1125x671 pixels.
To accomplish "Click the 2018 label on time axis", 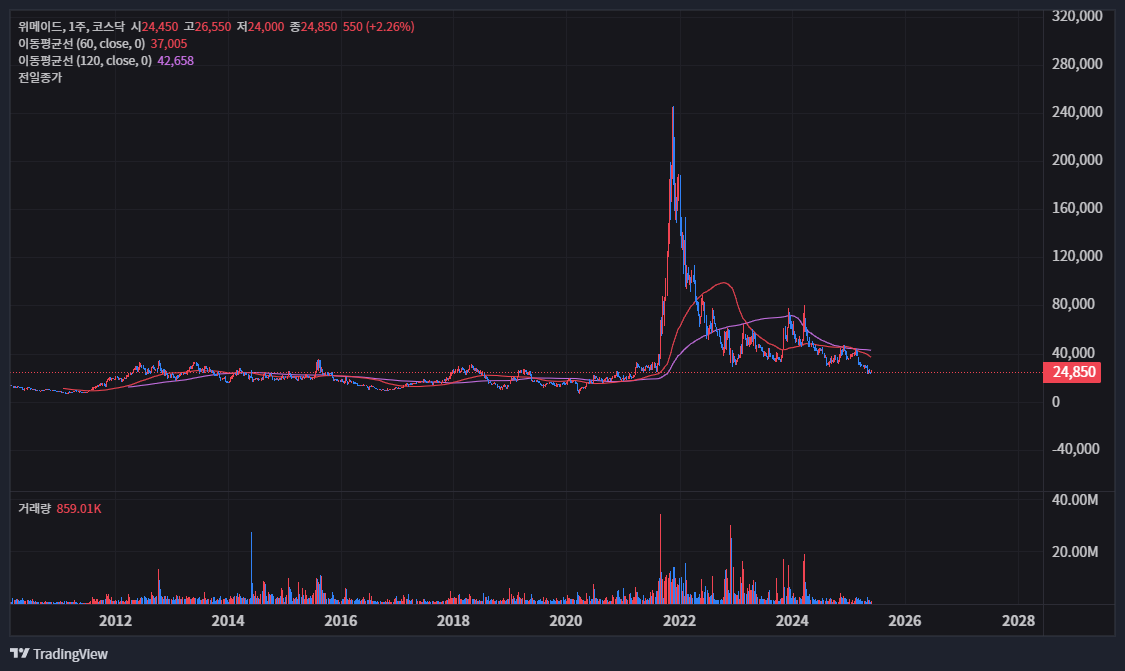I will [453, 621].
